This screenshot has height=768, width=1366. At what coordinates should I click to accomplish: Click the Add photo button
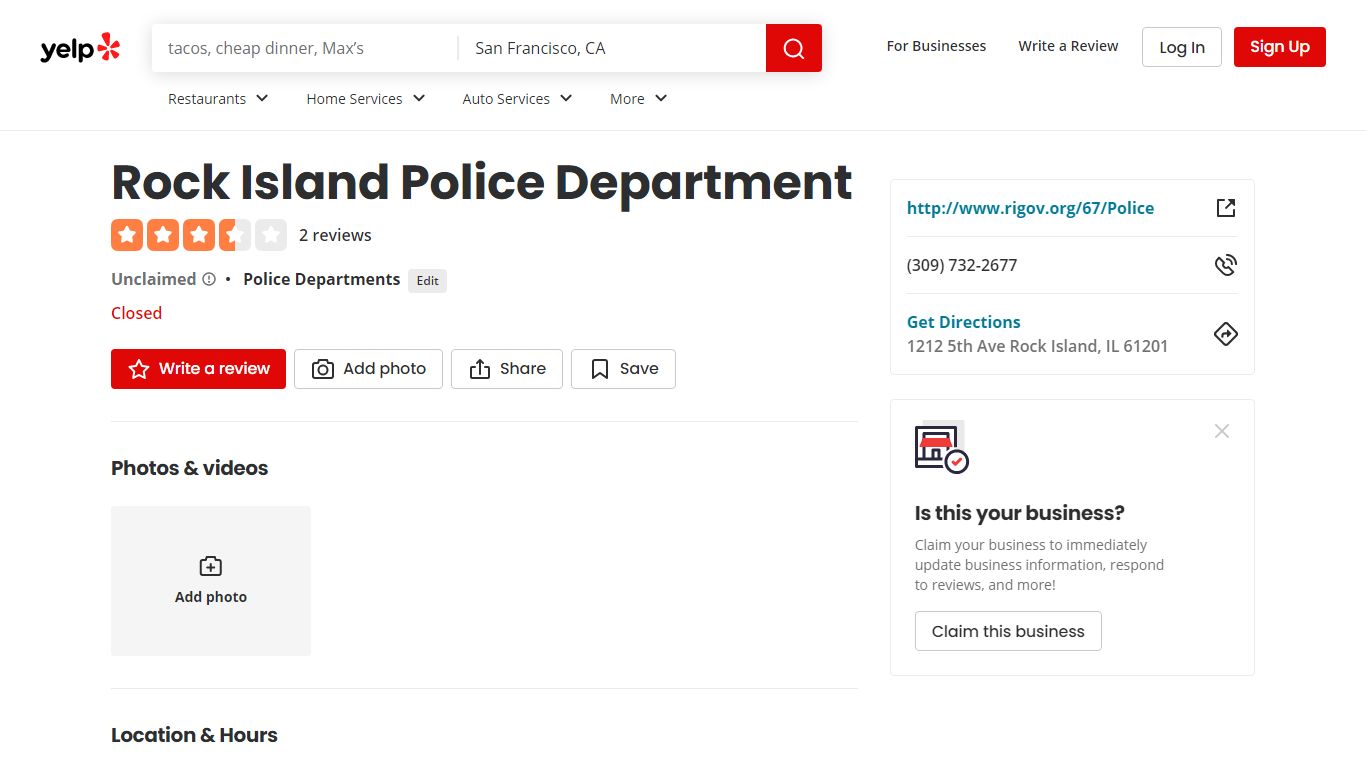click(368, 369)
